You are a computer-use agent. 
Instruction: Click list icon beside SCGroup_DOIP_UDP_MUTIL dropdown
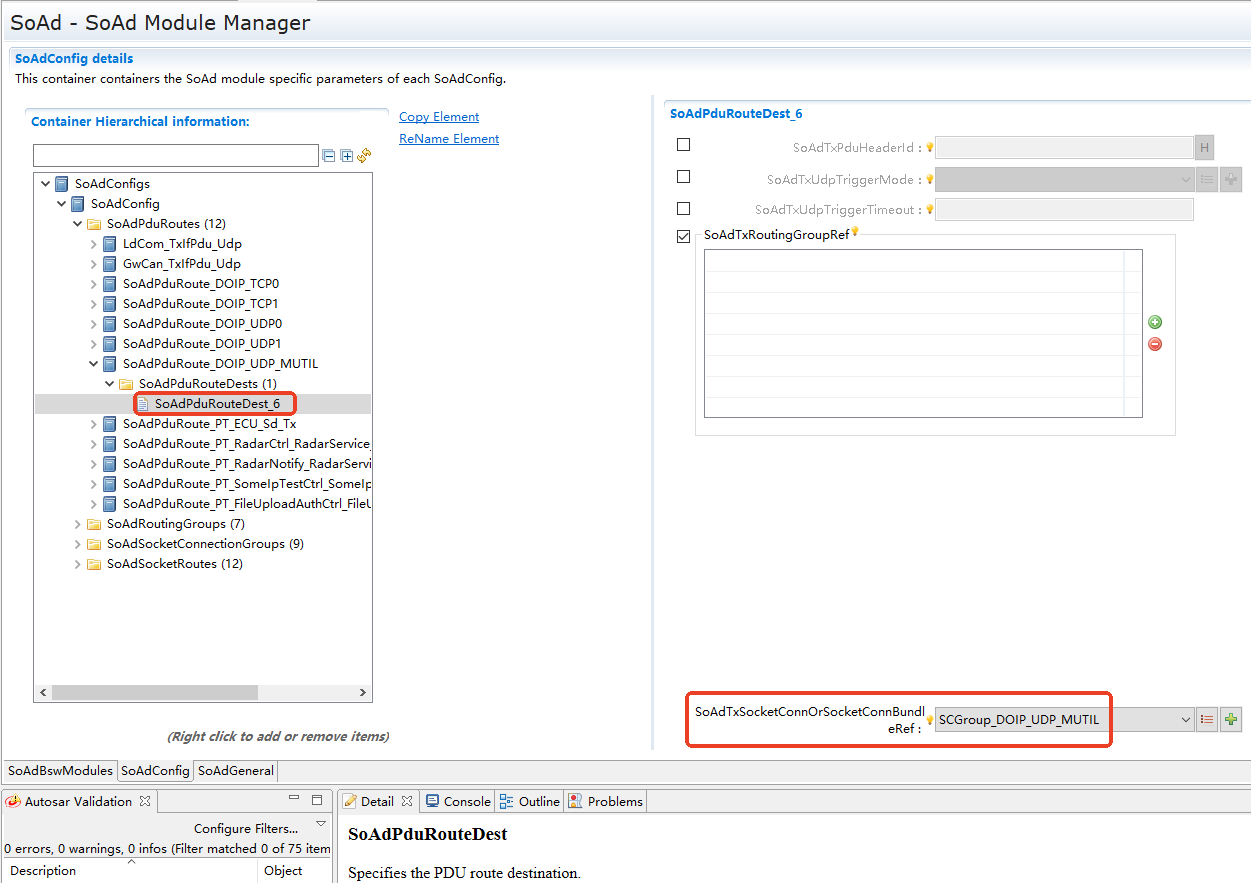[1207, 719]
